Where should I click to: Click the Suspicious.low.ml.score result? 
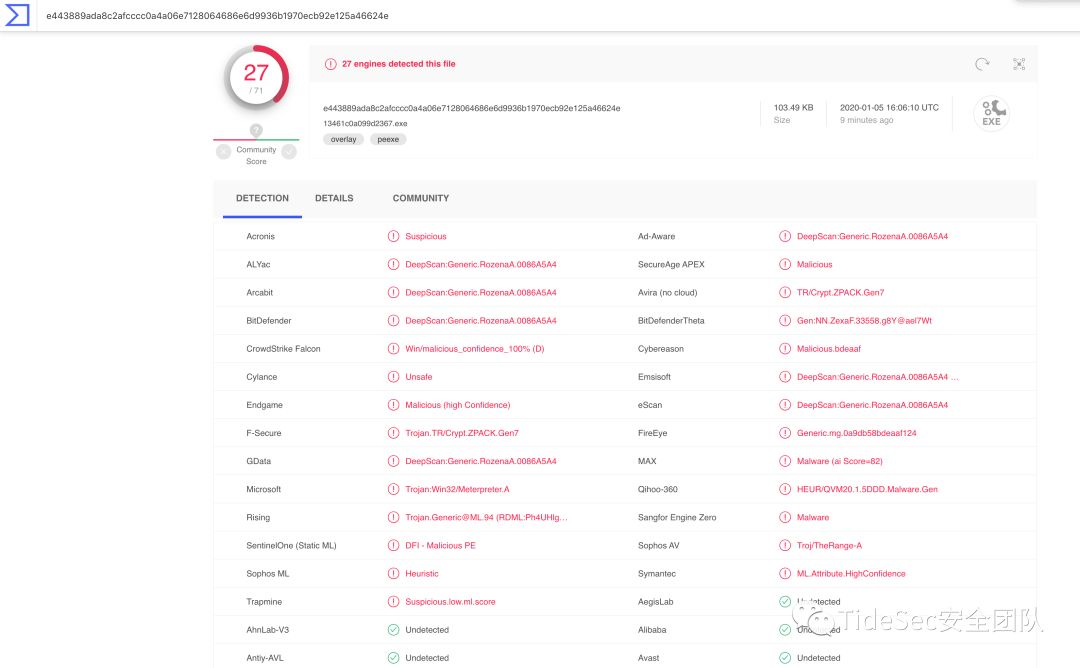(x=450, y=602)
